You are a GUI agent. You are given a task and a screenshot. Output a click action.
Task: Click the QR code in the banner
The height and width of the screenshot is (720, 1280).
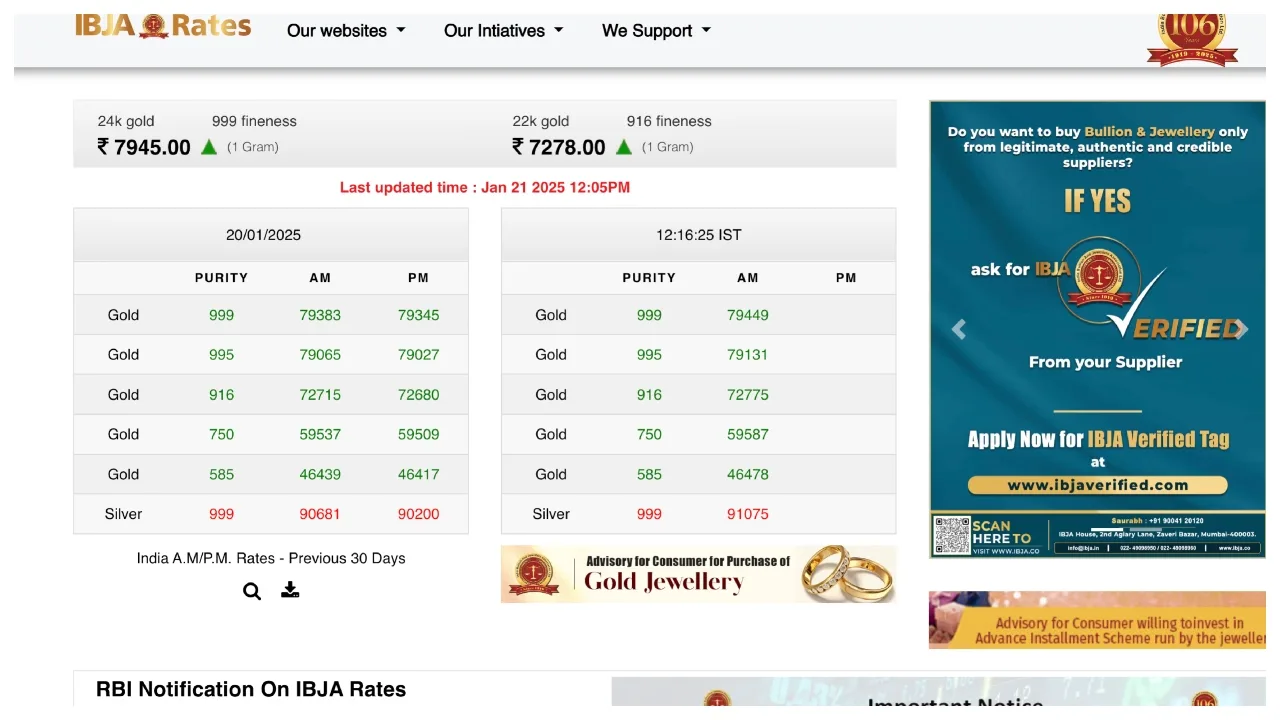point(952,535)
